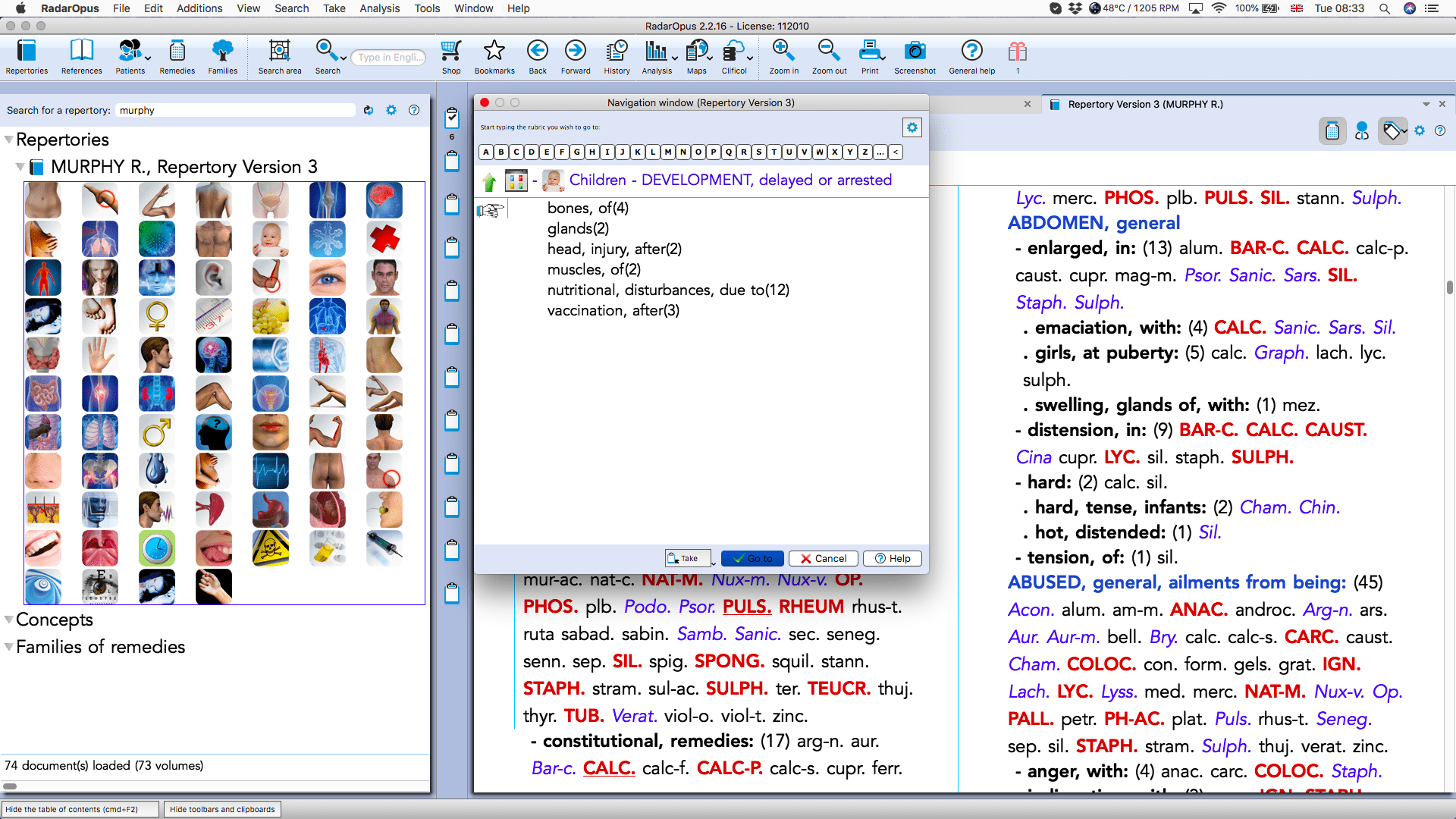Screen dimensions: 1456x819
Task: Open the References book icon
Action: [x=81, y=52]
